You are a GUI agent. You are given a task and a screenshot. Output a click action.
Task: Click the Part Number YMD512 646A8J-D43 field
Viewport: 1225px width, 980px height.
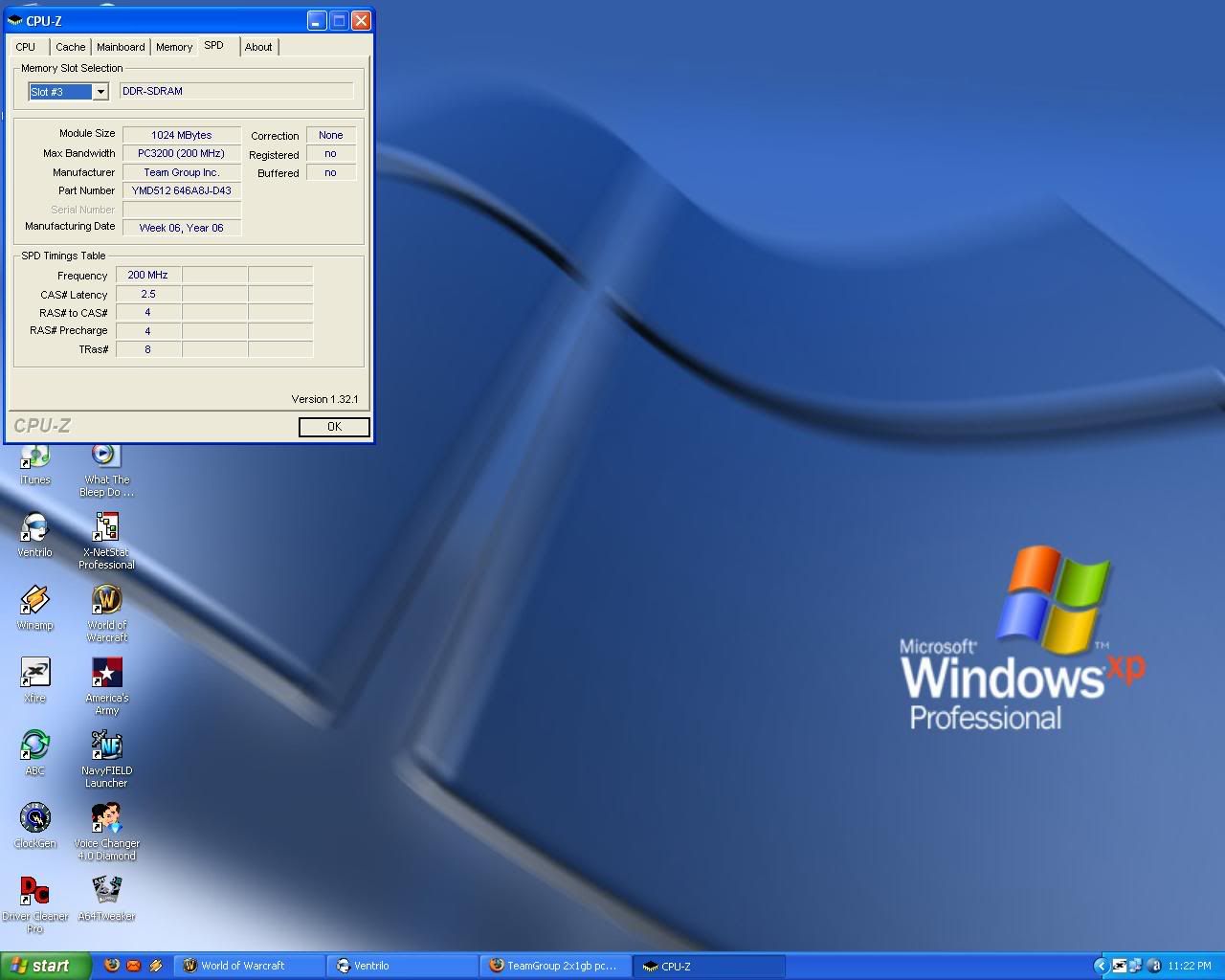pos(182,190)
